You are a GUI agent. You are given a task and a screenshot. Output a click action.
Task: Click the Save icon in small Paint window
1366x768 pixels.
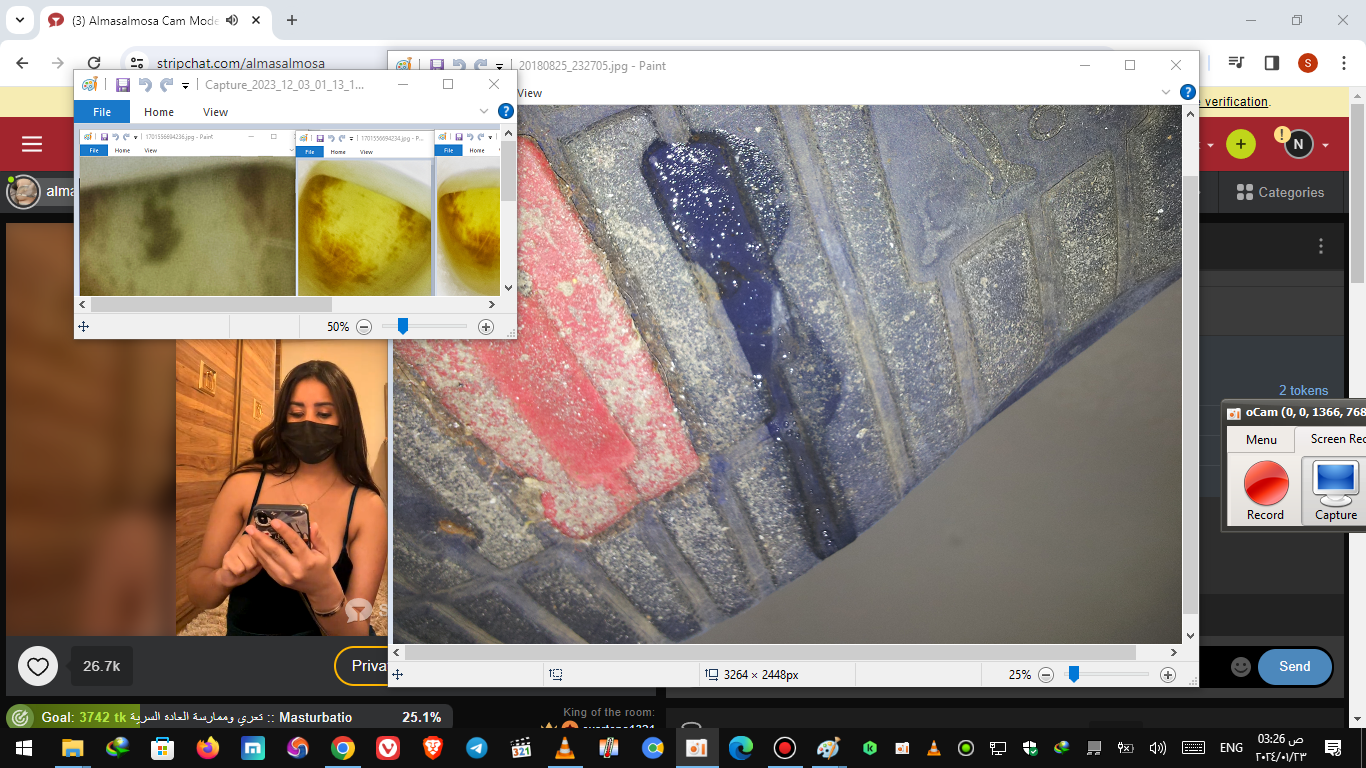pyautogui.click(x=123, y=85)
